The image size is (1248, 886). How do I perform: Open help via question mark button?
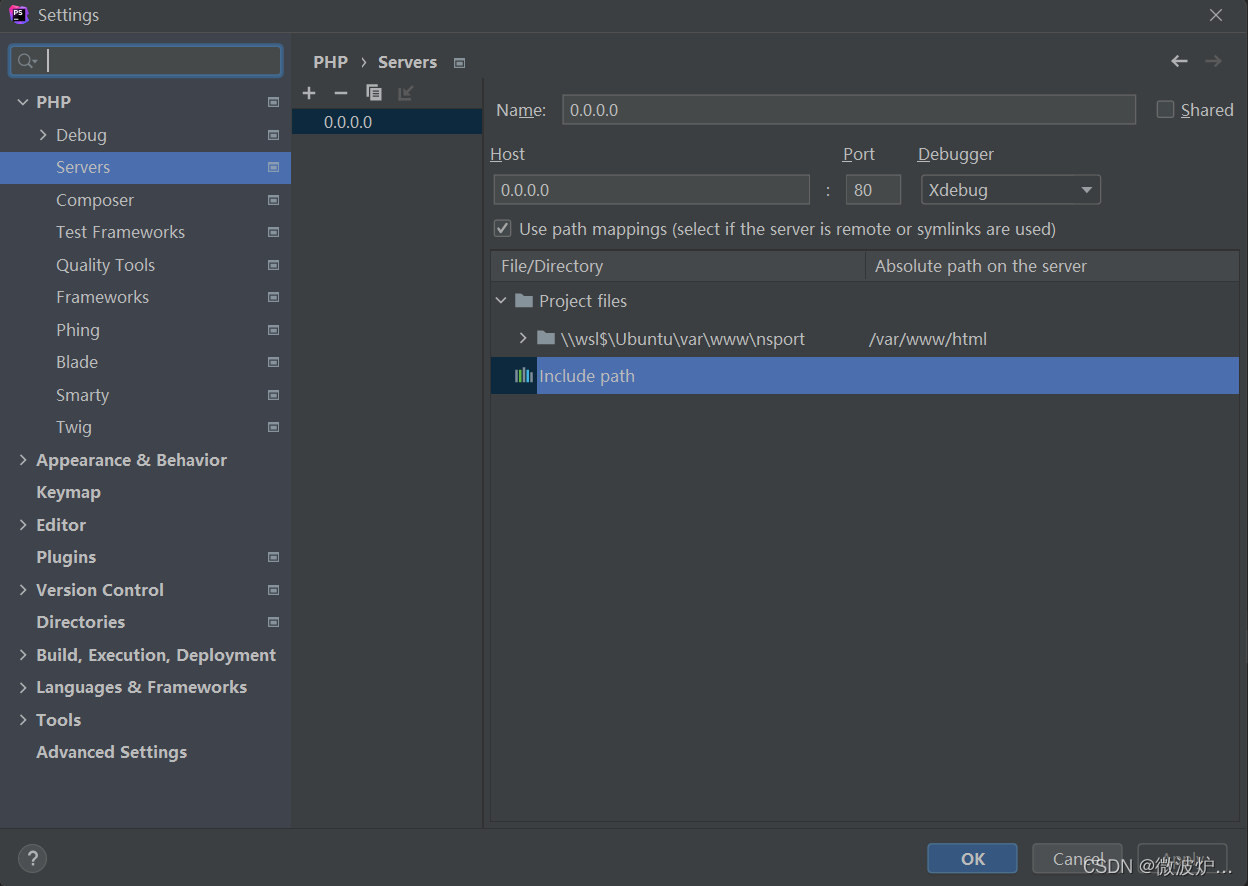click(x=32, y=858)
